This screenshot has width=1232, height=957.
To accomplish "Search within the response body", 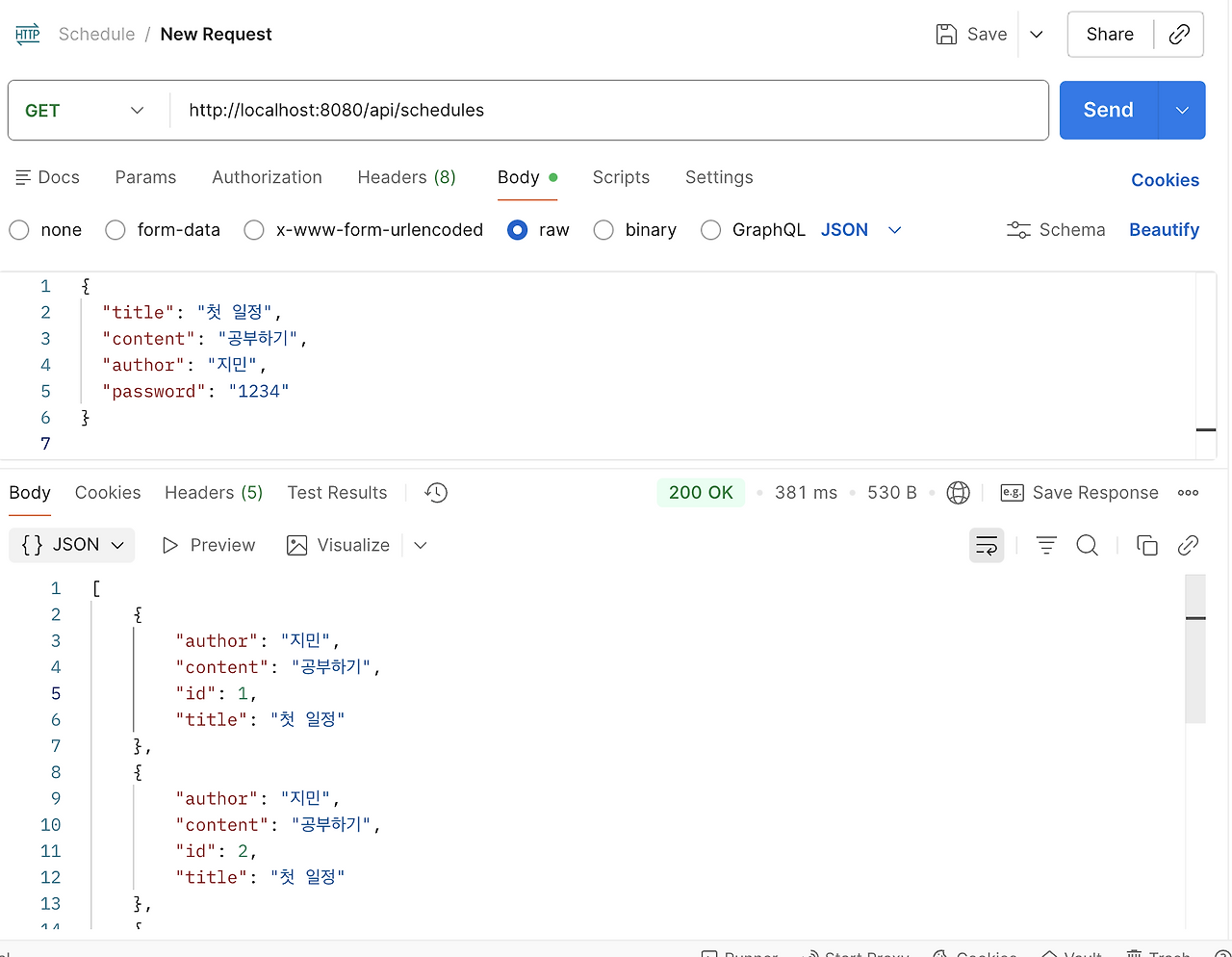I will (x=1088, y=546).
